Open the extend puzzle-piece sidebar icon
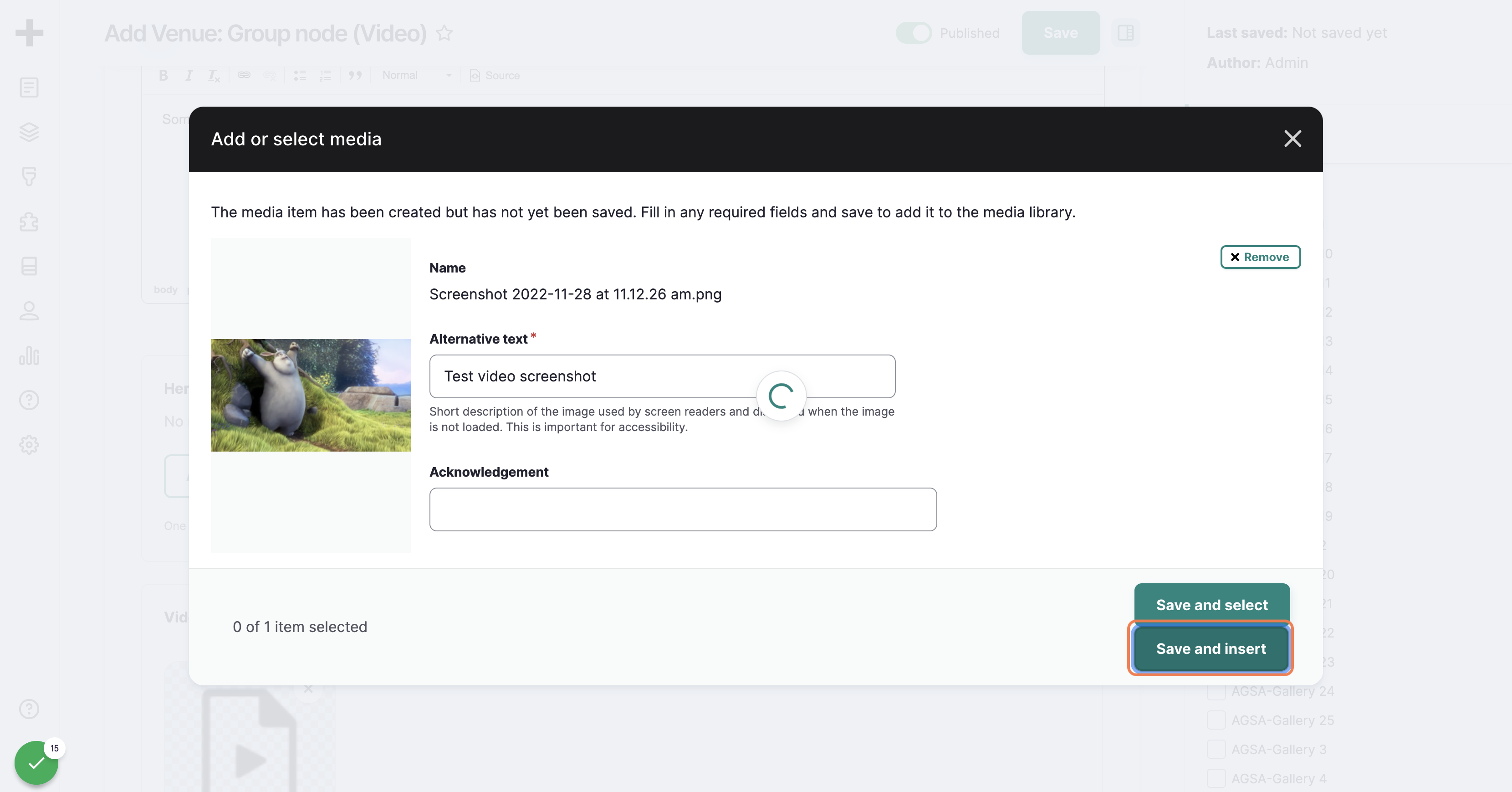Screen dimensions: 1512x792 pos(29,221)
